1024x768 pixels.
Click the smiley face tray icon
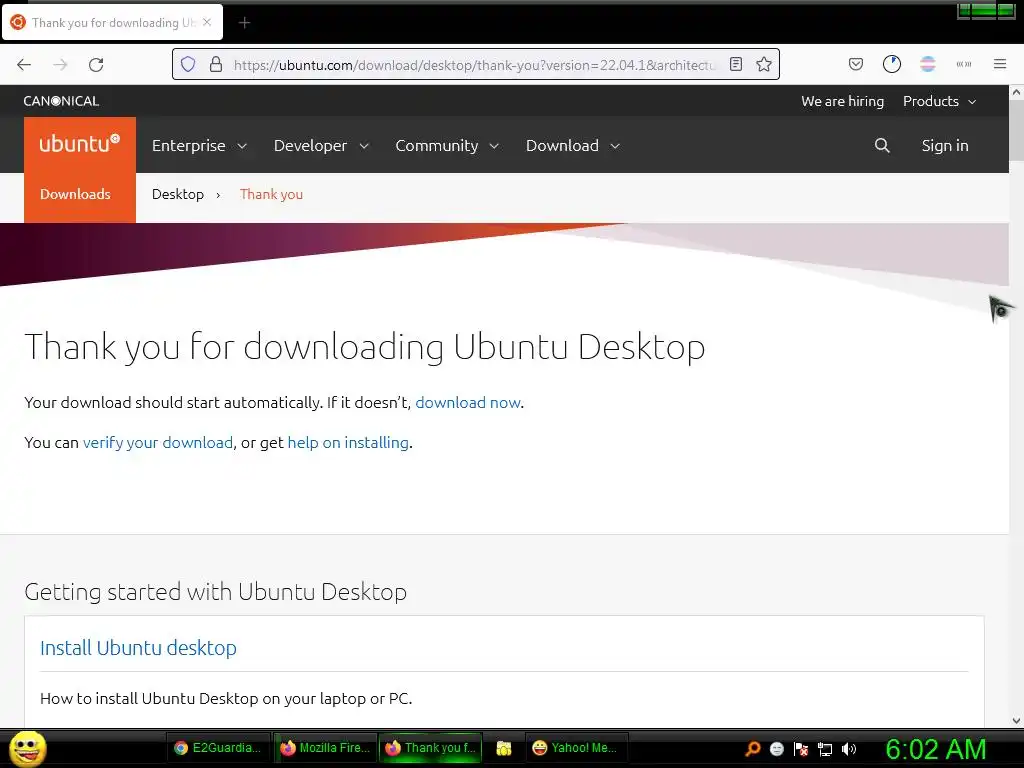tap(776, 749)
